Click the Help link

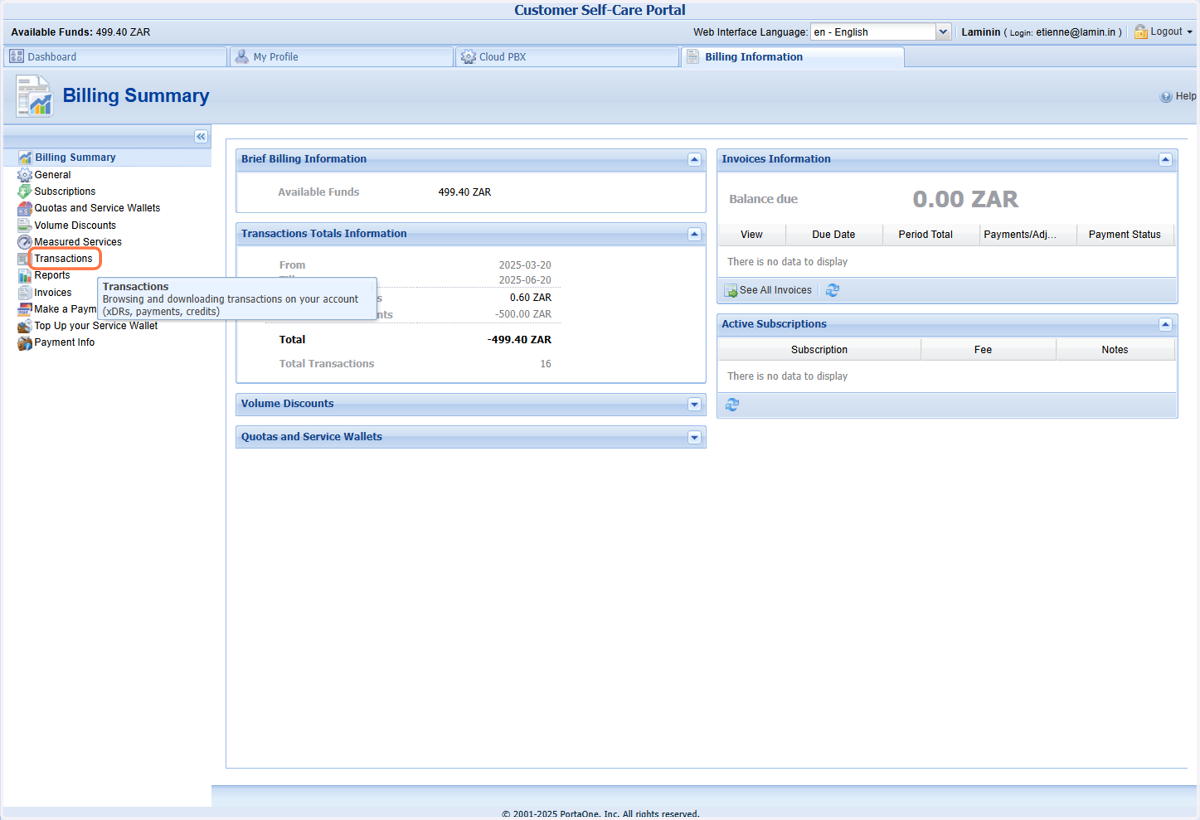click(1185, 97)
